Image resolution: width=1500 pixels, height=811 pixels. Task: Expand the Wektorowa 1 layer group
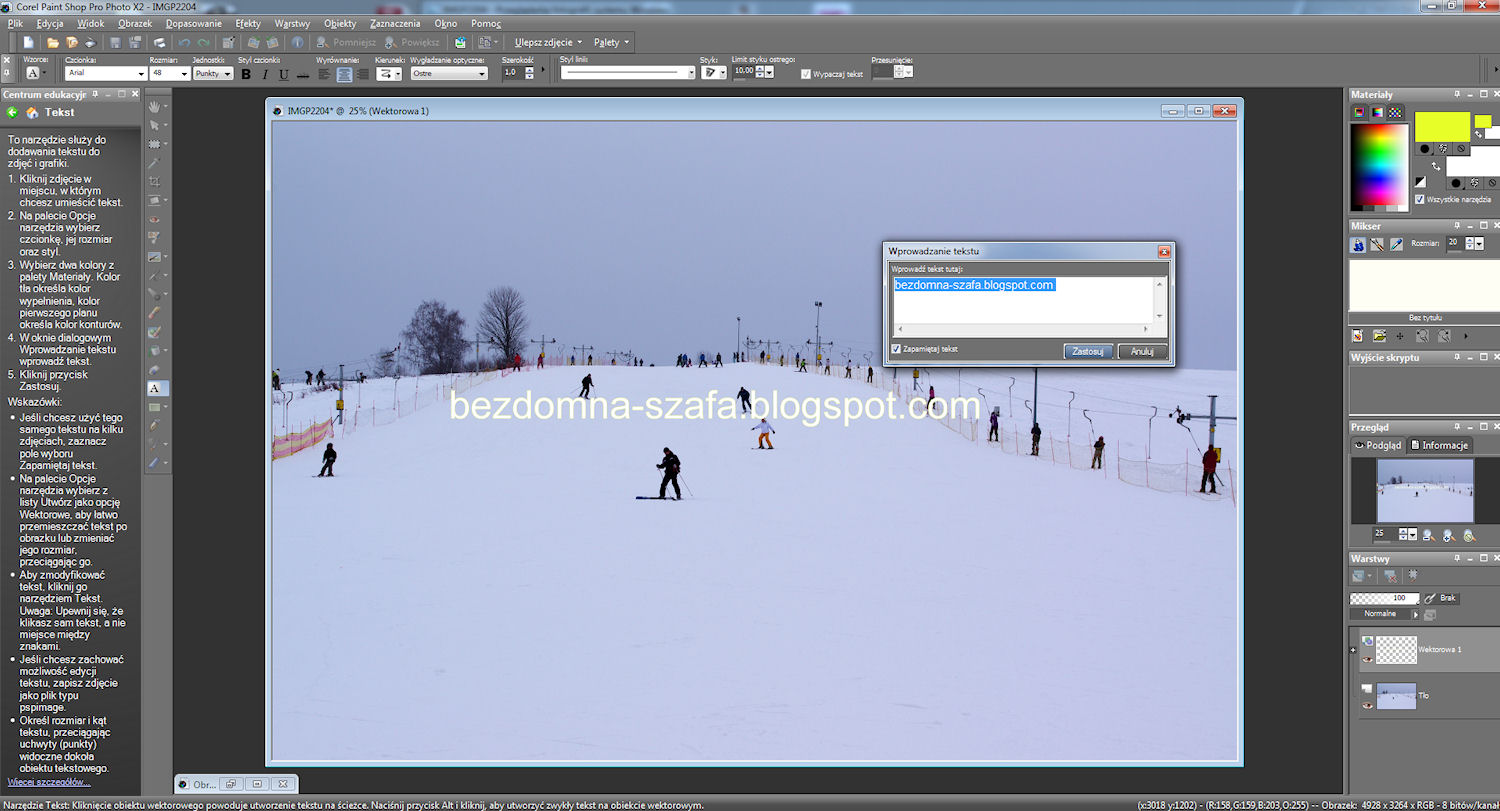pyautogui.click(x=1353, y=650)
